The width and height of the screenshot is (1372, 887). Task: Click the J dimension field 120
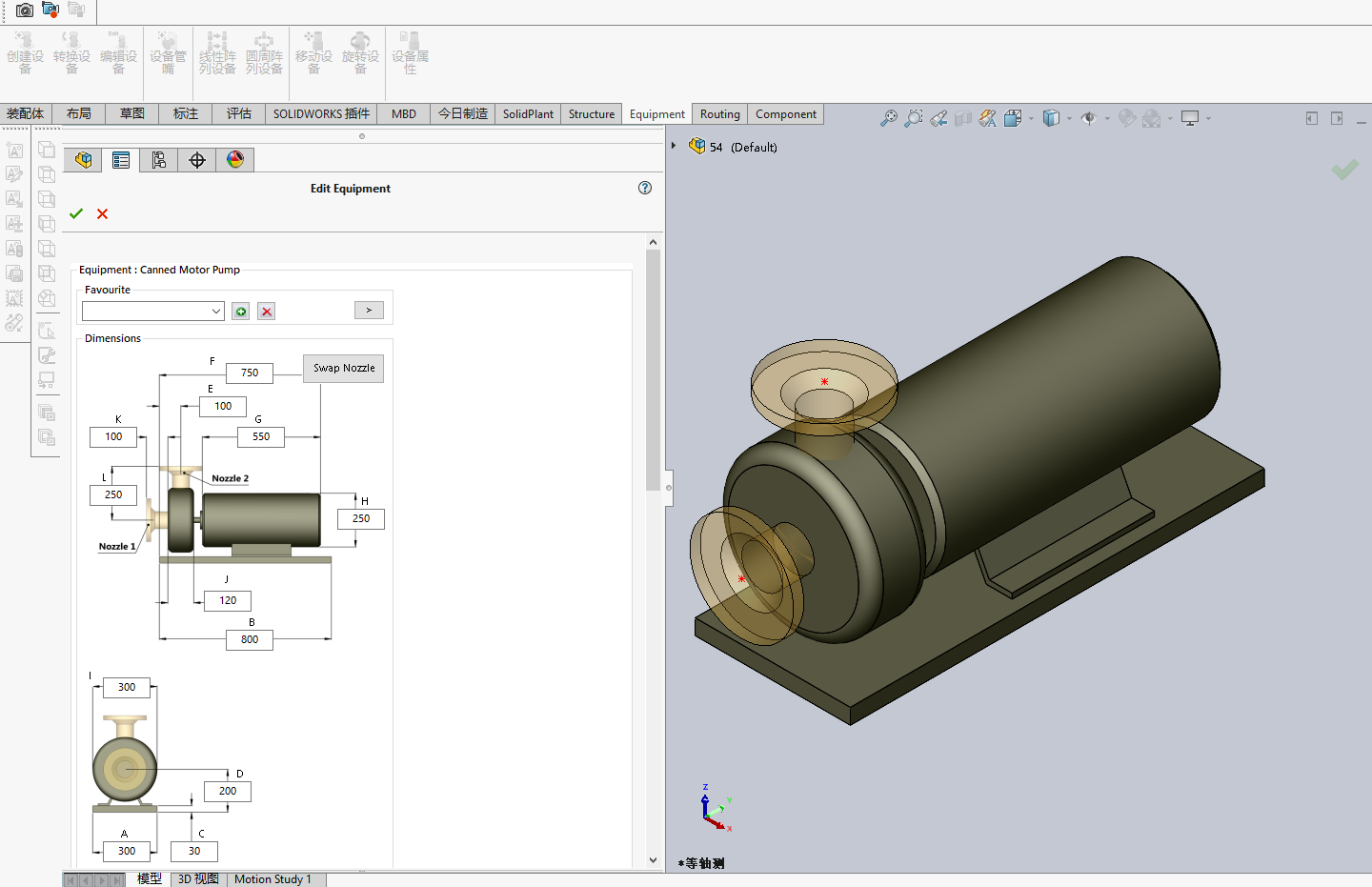coord(228,600)
